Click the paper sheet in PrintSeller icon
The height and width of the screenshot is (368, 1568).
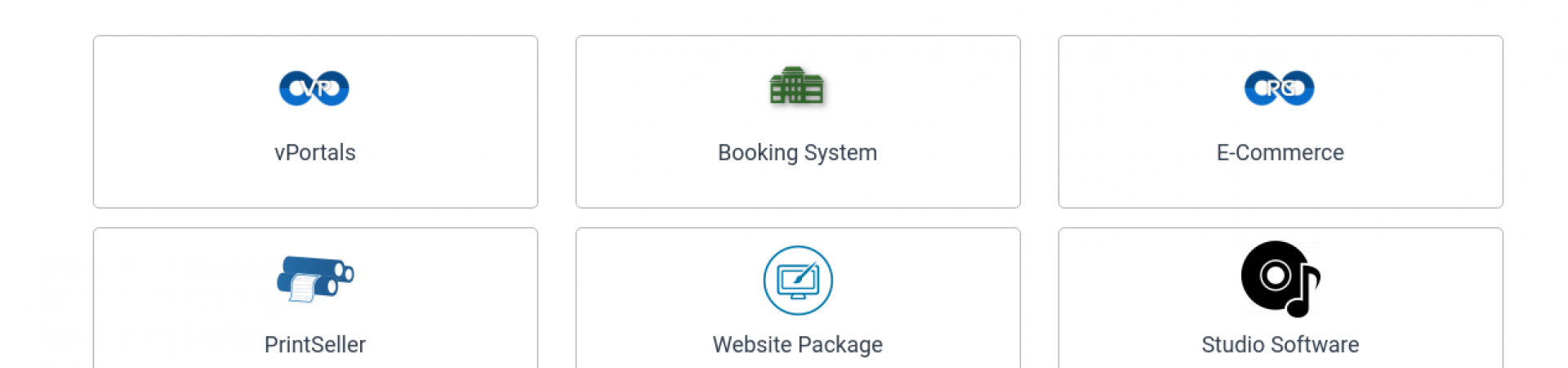(x=303, y=288)
